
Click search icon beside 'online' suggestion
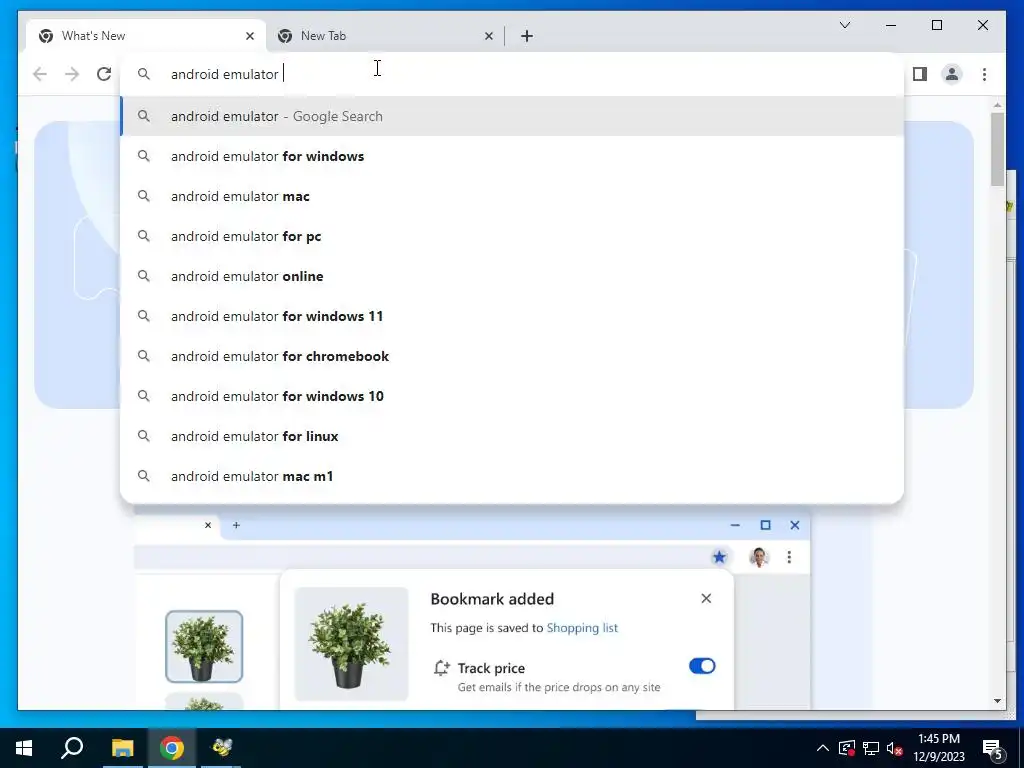click(144, 276)
